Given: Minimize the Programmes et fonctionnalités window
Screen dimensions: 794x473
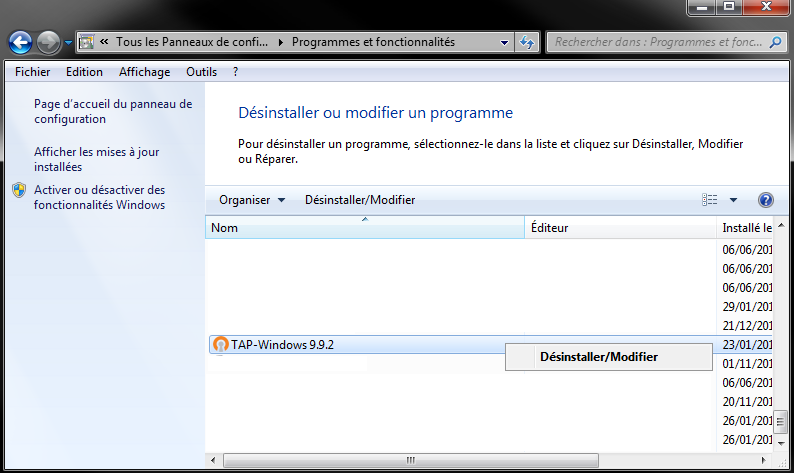Looking at the screenshot, I should 701,7.
